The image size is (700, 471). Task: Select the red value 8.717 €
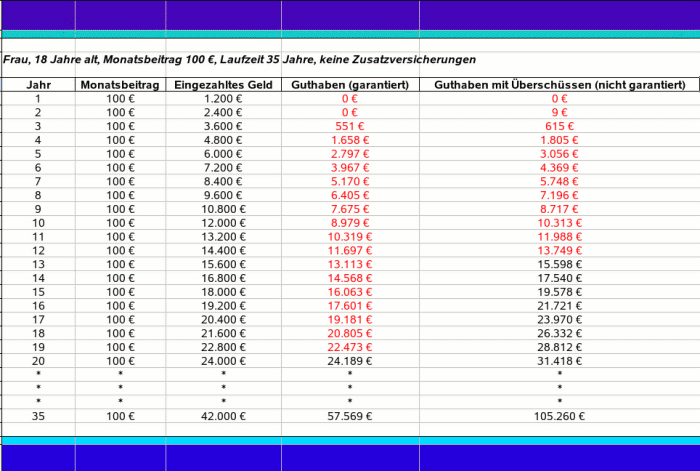(x=559, y=209)
